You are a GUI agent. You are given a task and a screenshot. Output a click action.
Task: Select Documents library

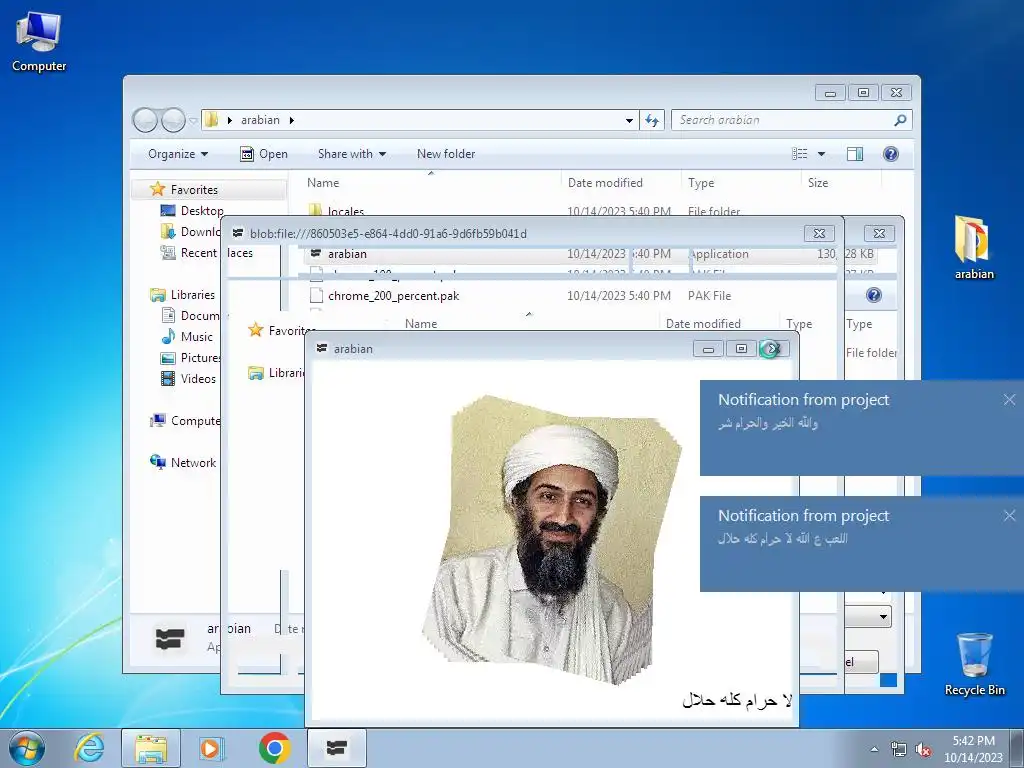(190, 315)
